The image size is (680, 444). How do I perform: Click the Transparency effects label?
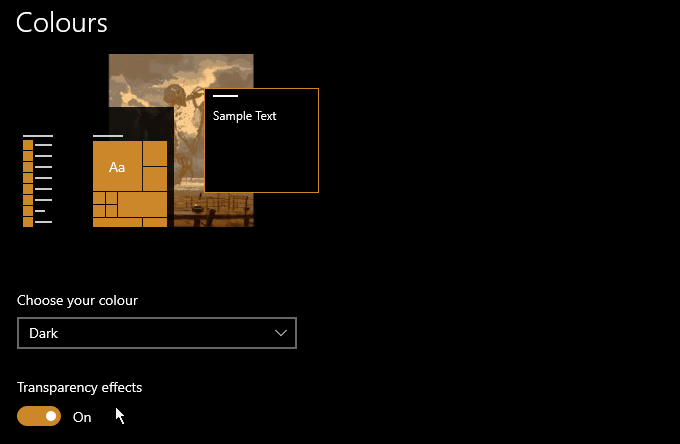point(79,387)
